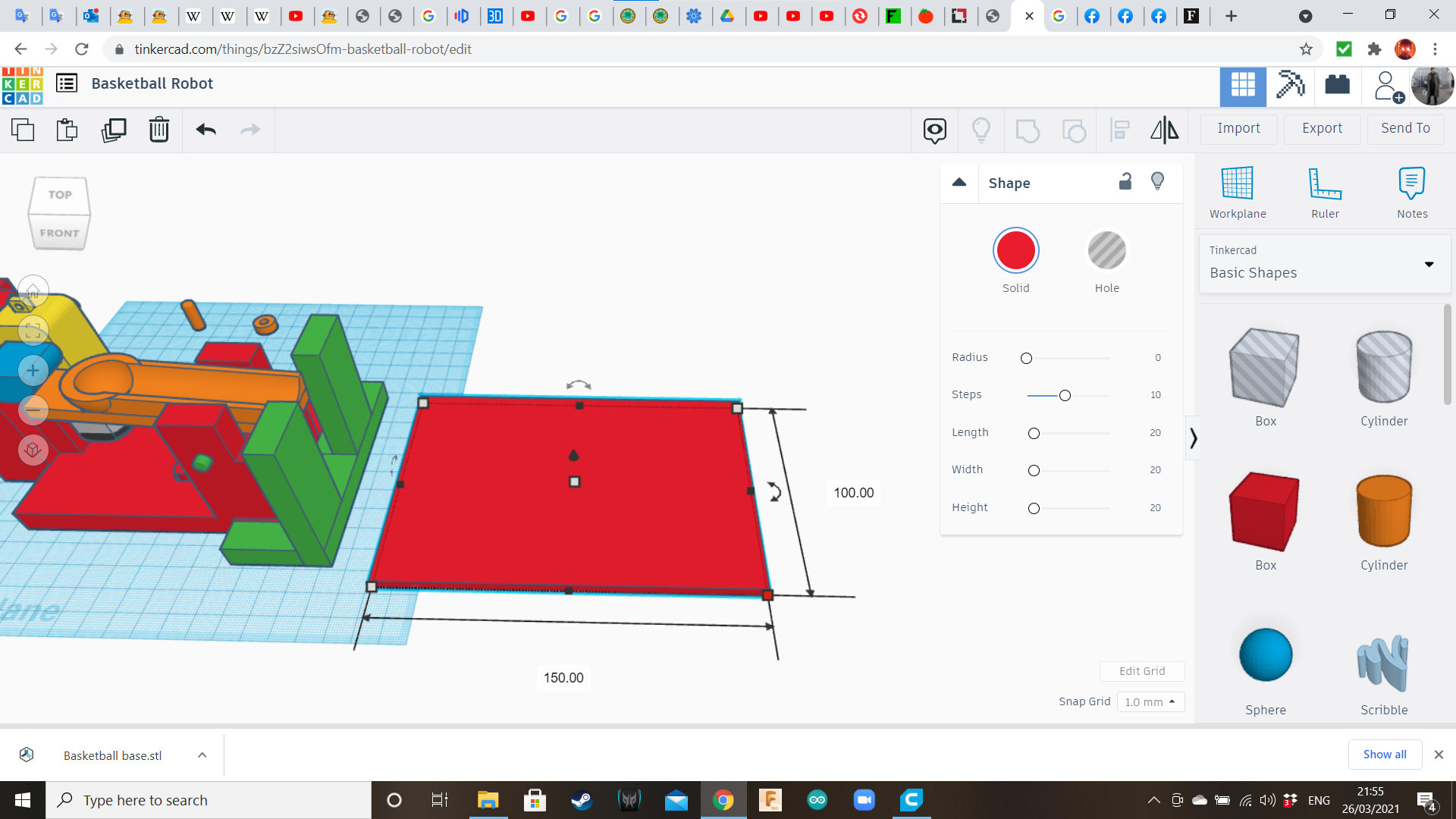Adjust the Steps slider handle

click(1065, 395)
